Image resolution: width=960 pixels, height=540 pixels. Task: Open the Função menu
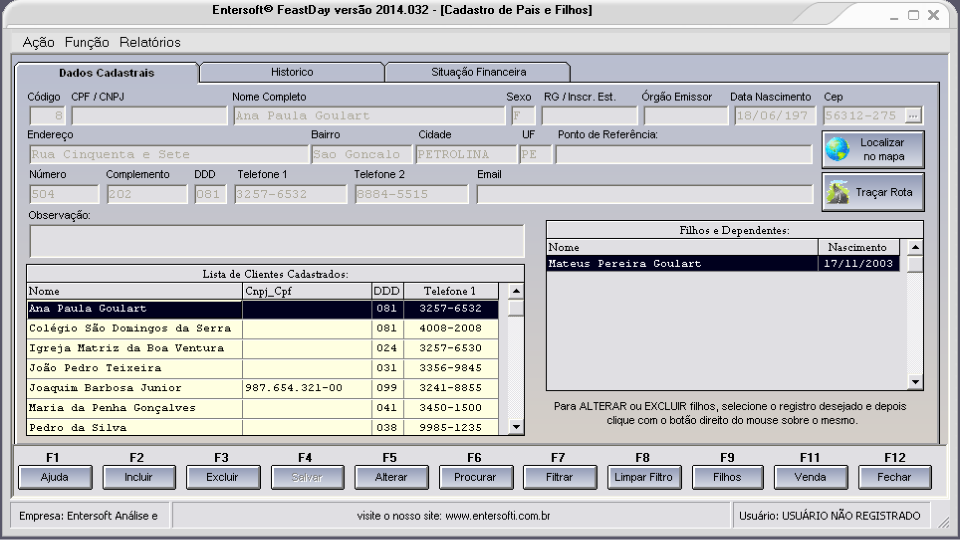(87, 42)
